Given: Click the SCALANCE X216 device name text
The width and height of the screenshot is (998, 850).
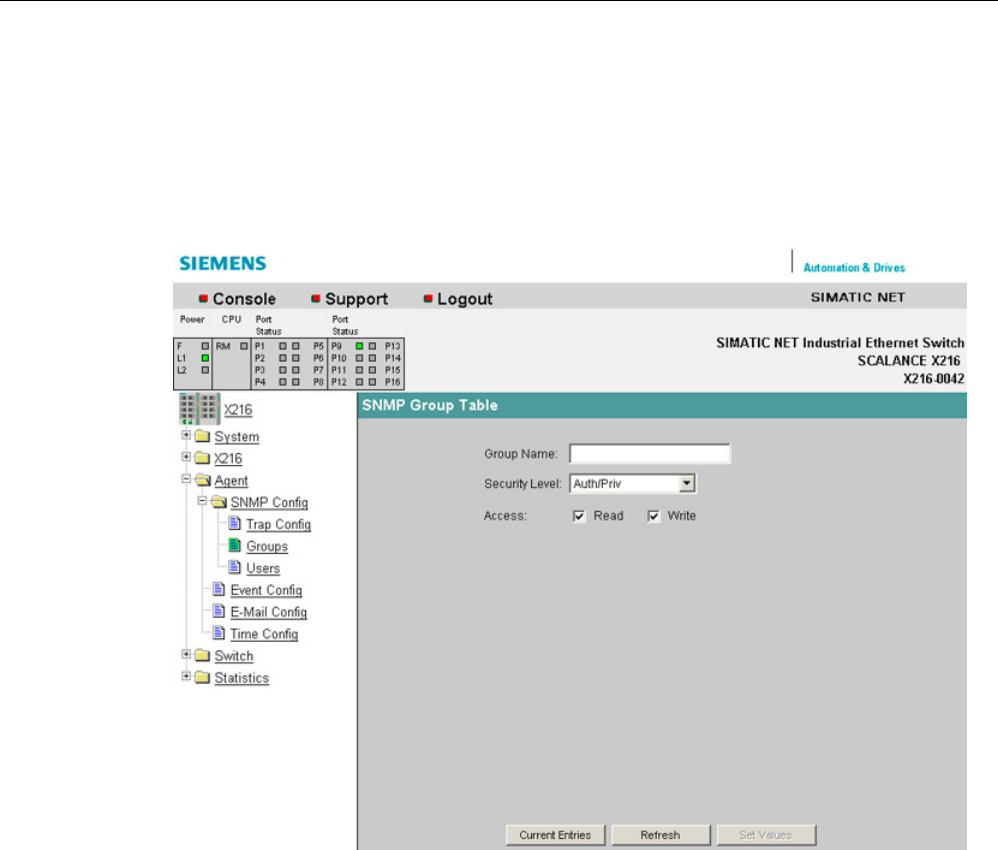Looking at the screenshot, I should coord(909,360).
